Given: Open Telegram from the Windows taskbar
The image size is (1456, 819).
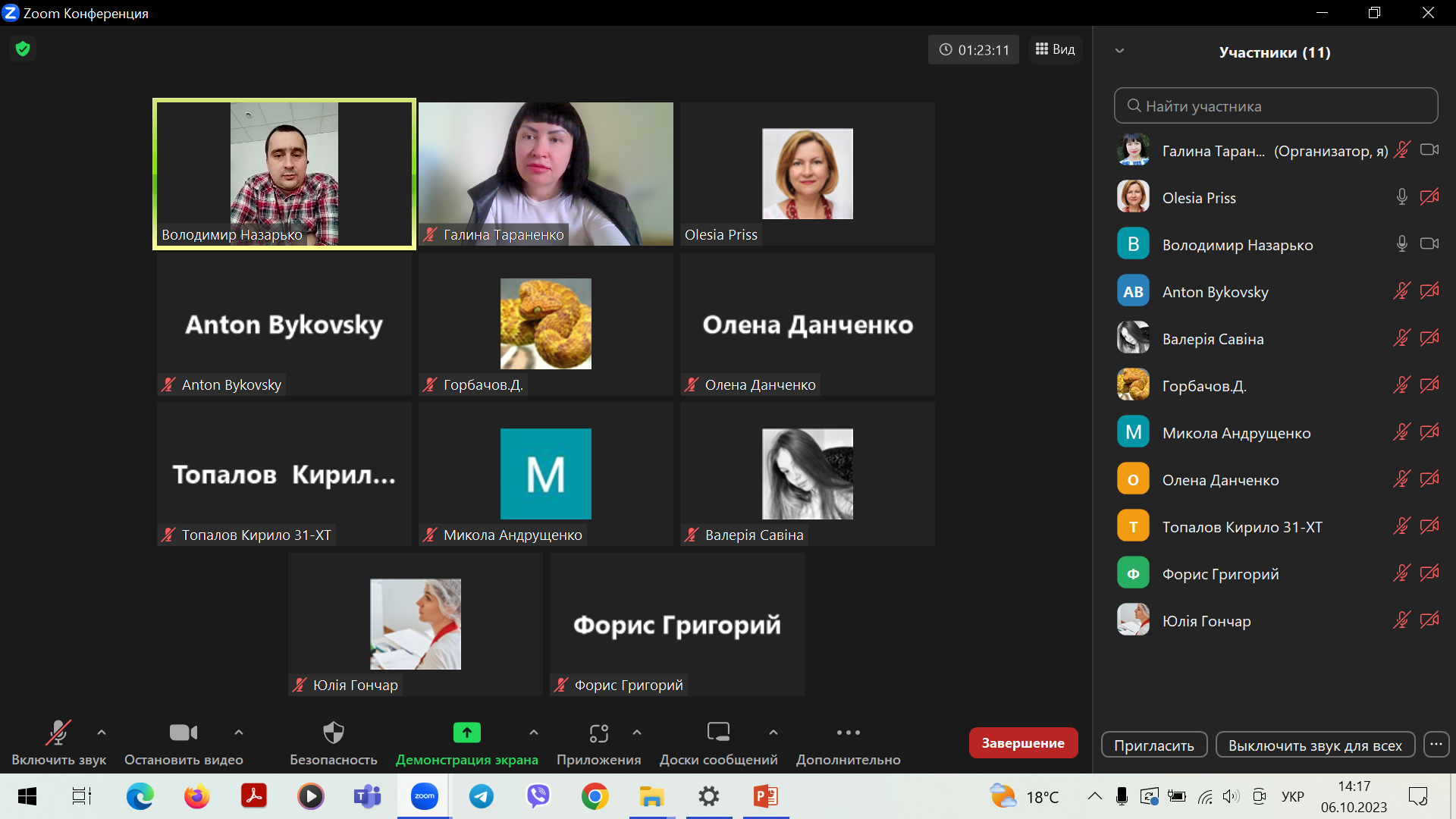Looking at the screenshot, I should coord(481,797).
